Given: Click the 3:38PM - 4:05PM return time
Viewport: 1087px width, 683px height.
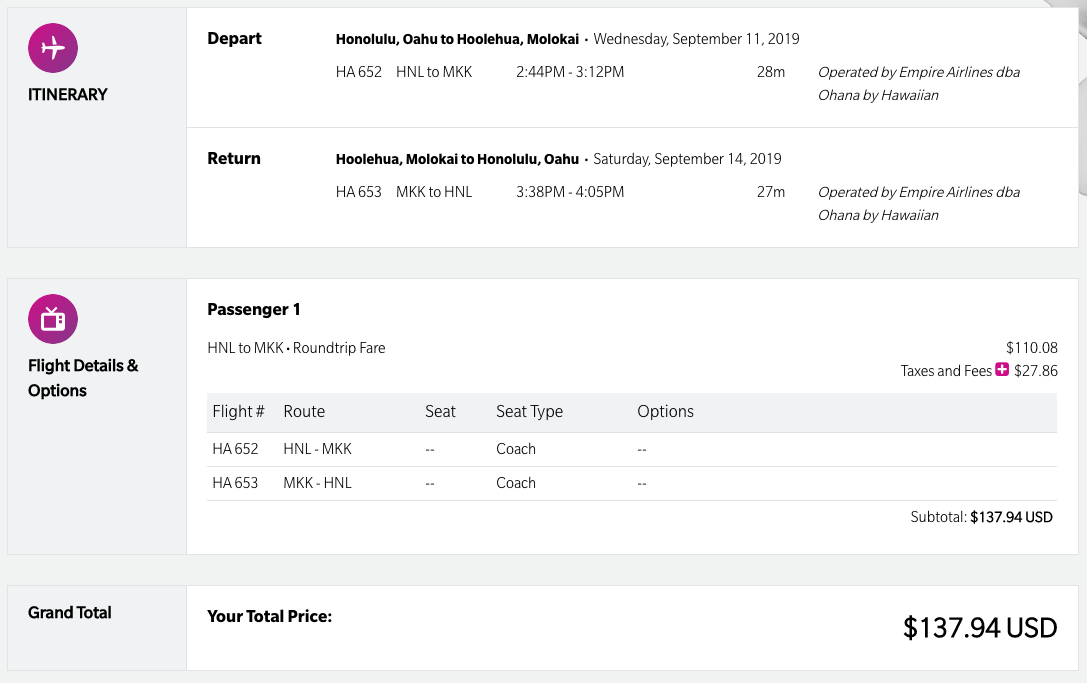Looking at the screenshot, I should click(570, 192).
